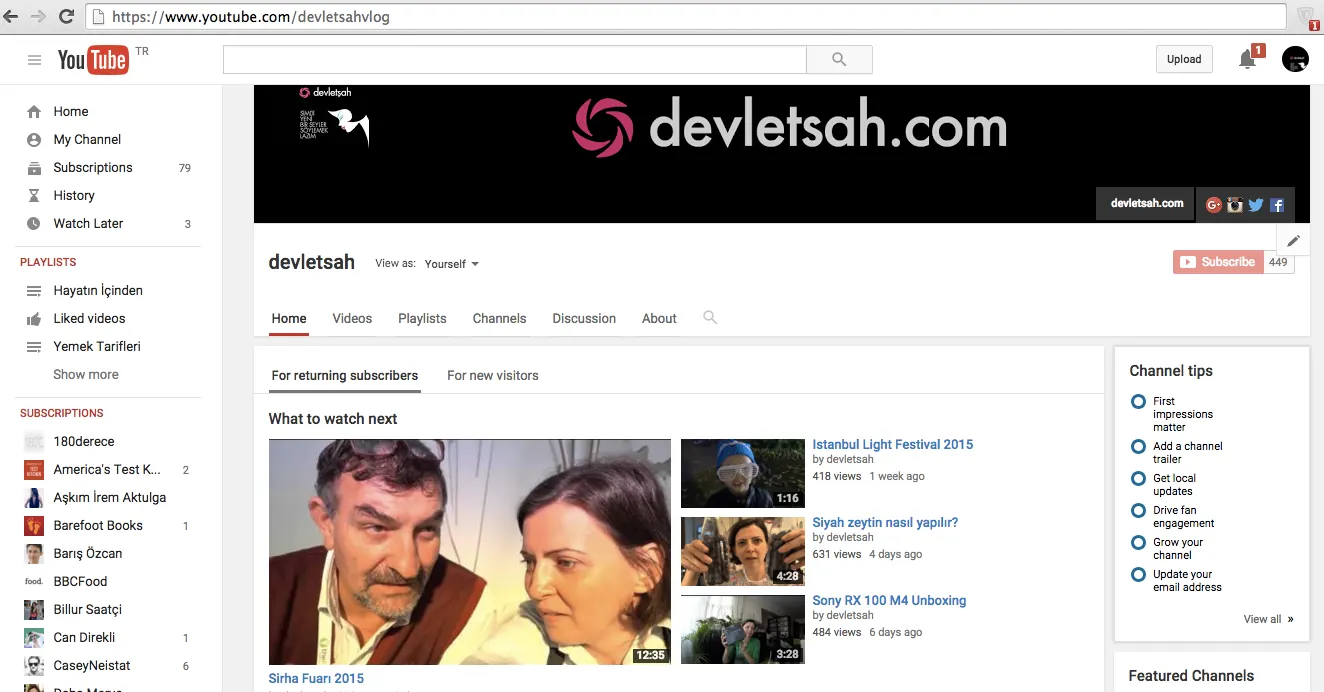Screen dimensions: 1324x692
Task: Reload the page with refresh icon
Action: tap(66, 17)
